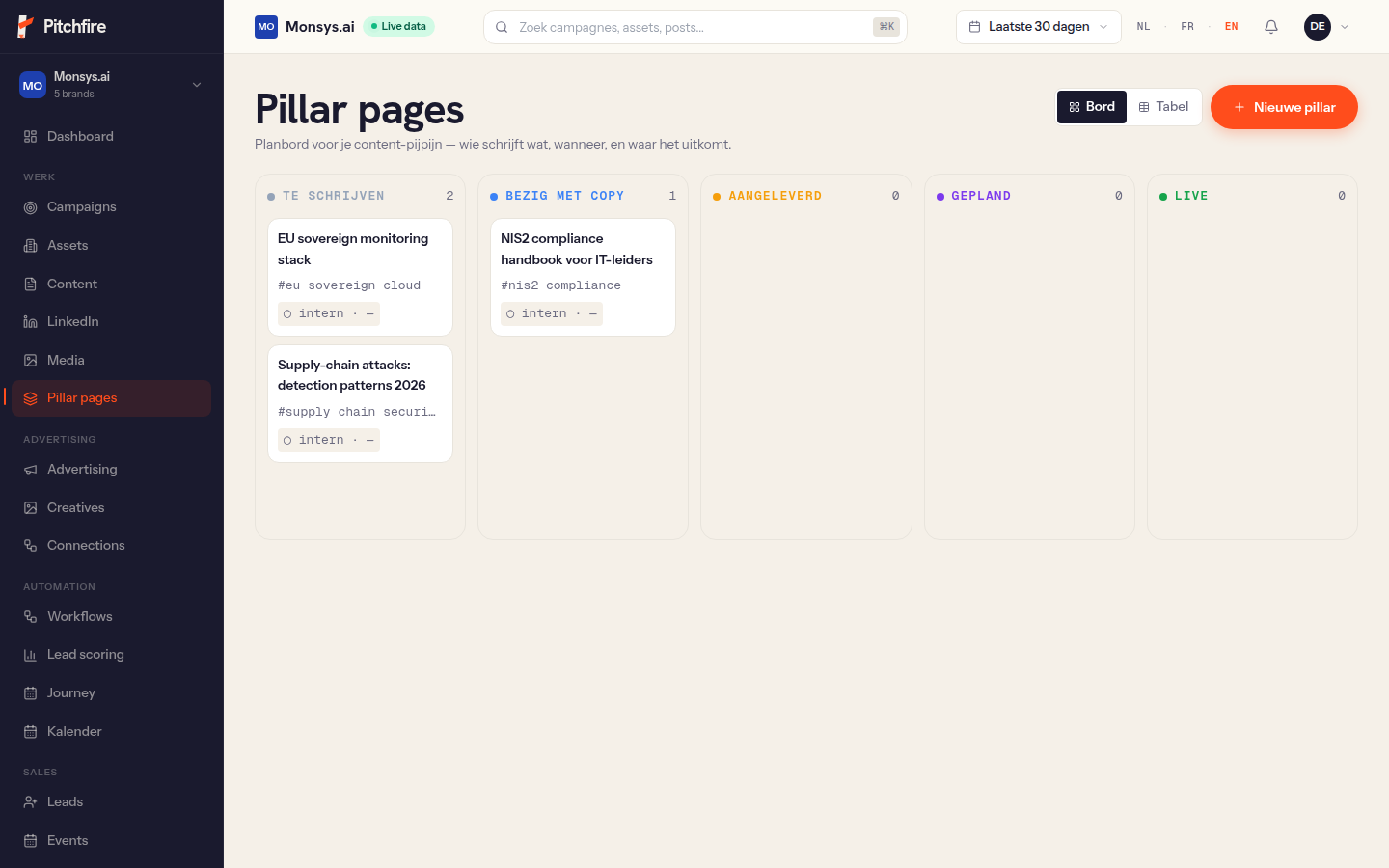This screenshot has width=1389, height=868.
Task: Select Kalender in sidebar
Action: 112,732
